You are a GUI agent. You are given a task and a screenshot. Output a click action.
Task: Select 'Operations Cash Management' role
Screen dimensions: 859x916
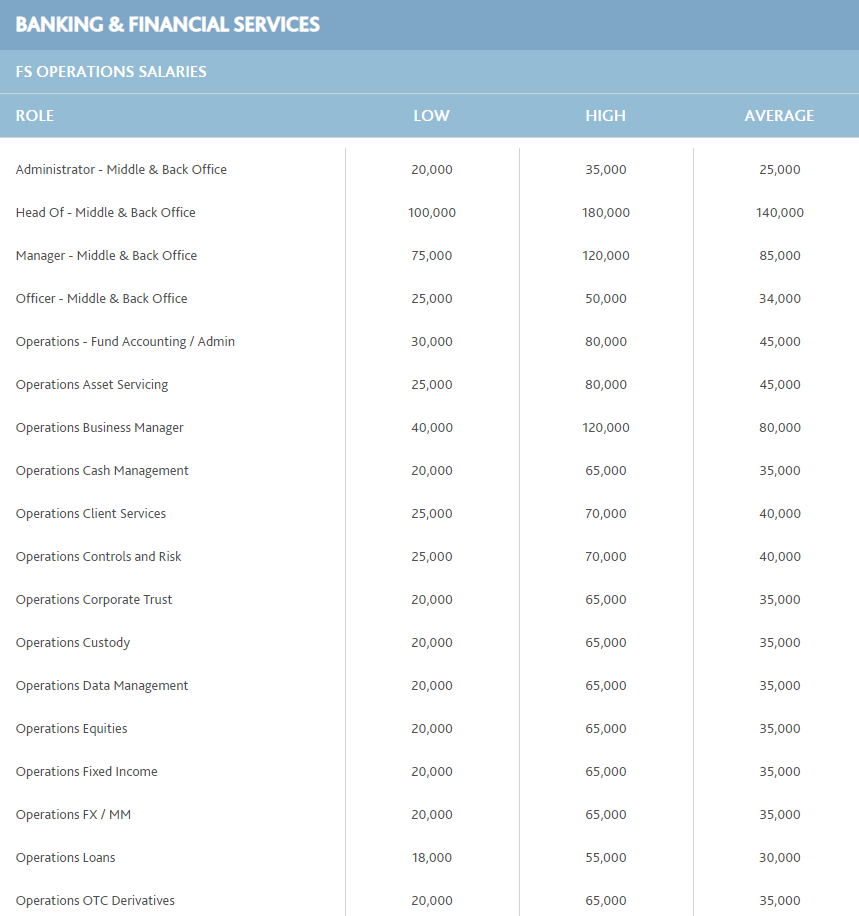click(x=102, y=470)
